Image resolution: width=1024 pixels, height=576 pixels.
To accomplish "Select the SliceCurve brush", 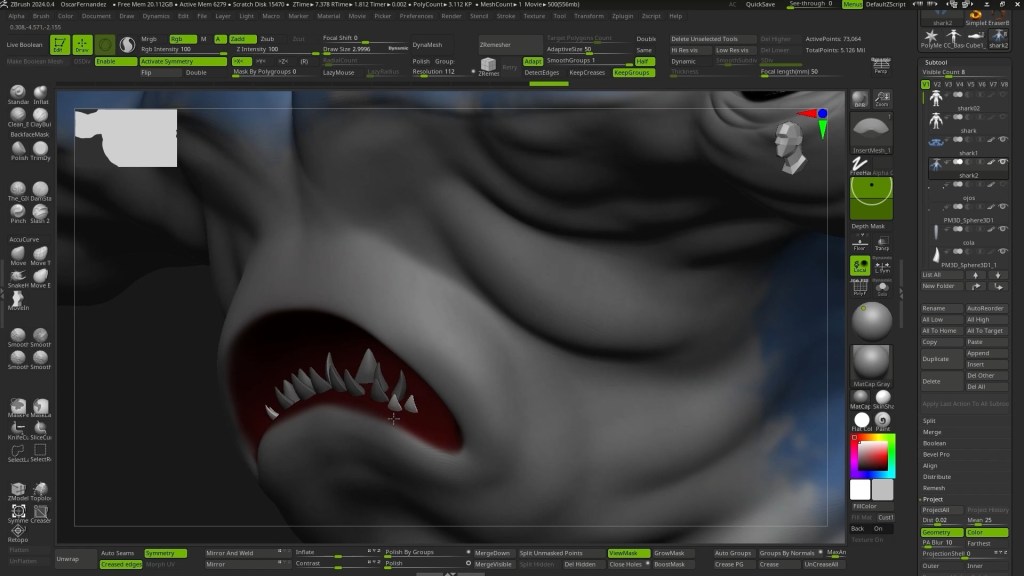I will click(x=40, y=430).
